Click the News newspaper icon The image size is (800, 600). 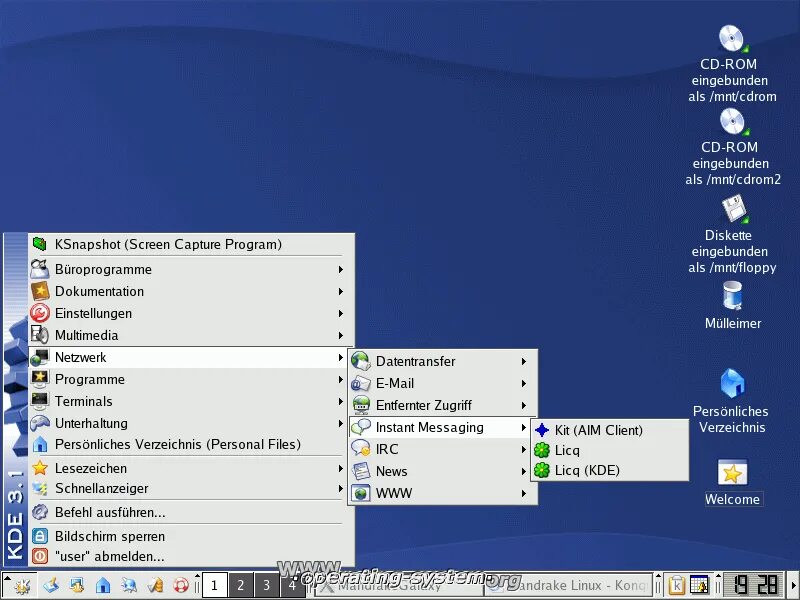click(x=361, y=471)
